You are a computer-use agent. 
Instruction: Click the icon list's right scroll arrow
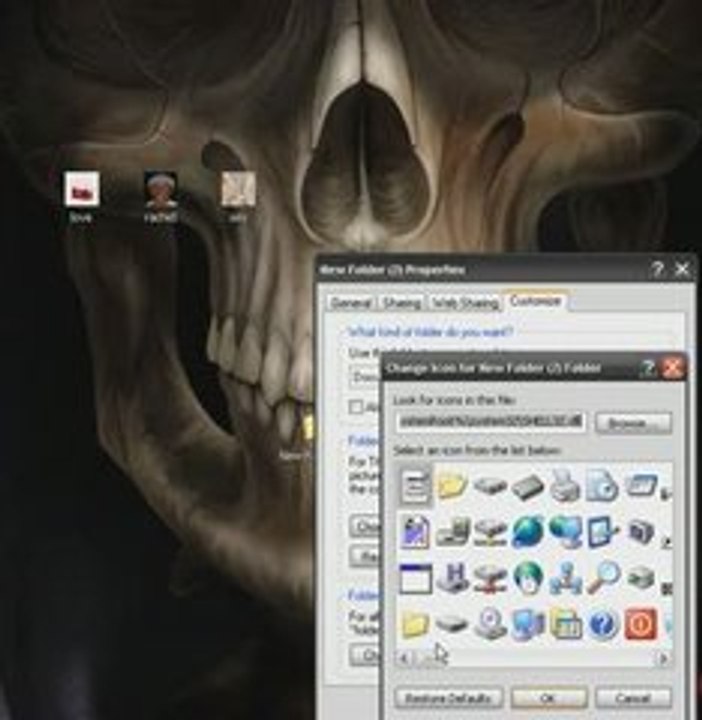[x=663, y=658]
